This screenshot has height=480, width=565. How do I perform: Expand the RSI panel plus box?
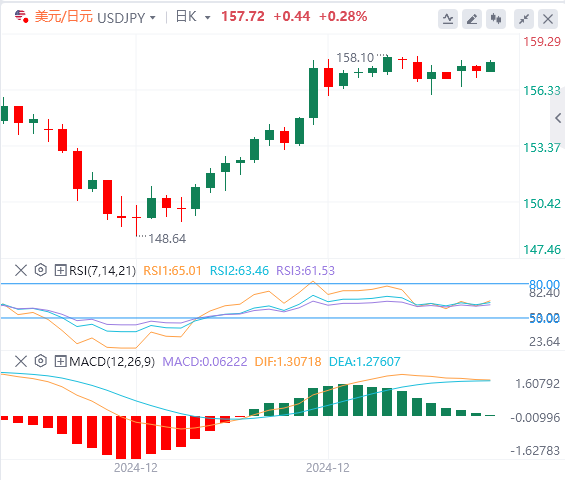(60, 270)
